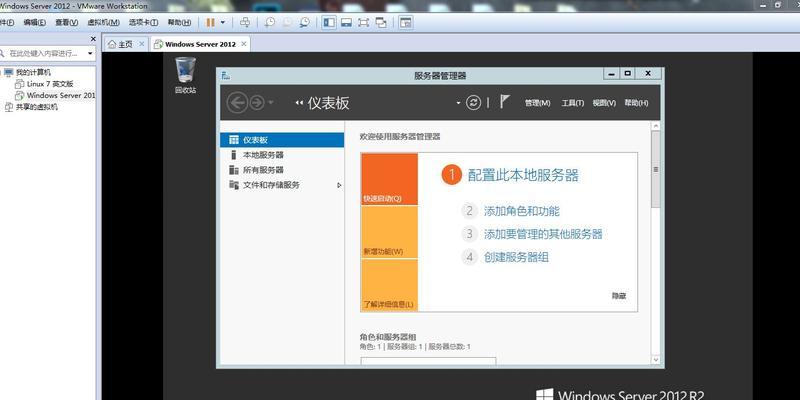Screen dimensions: 800x400
Task: Click the Server Manager vertical scrollbar thumb
Action: pyautogui.click(x=656, y=169)
